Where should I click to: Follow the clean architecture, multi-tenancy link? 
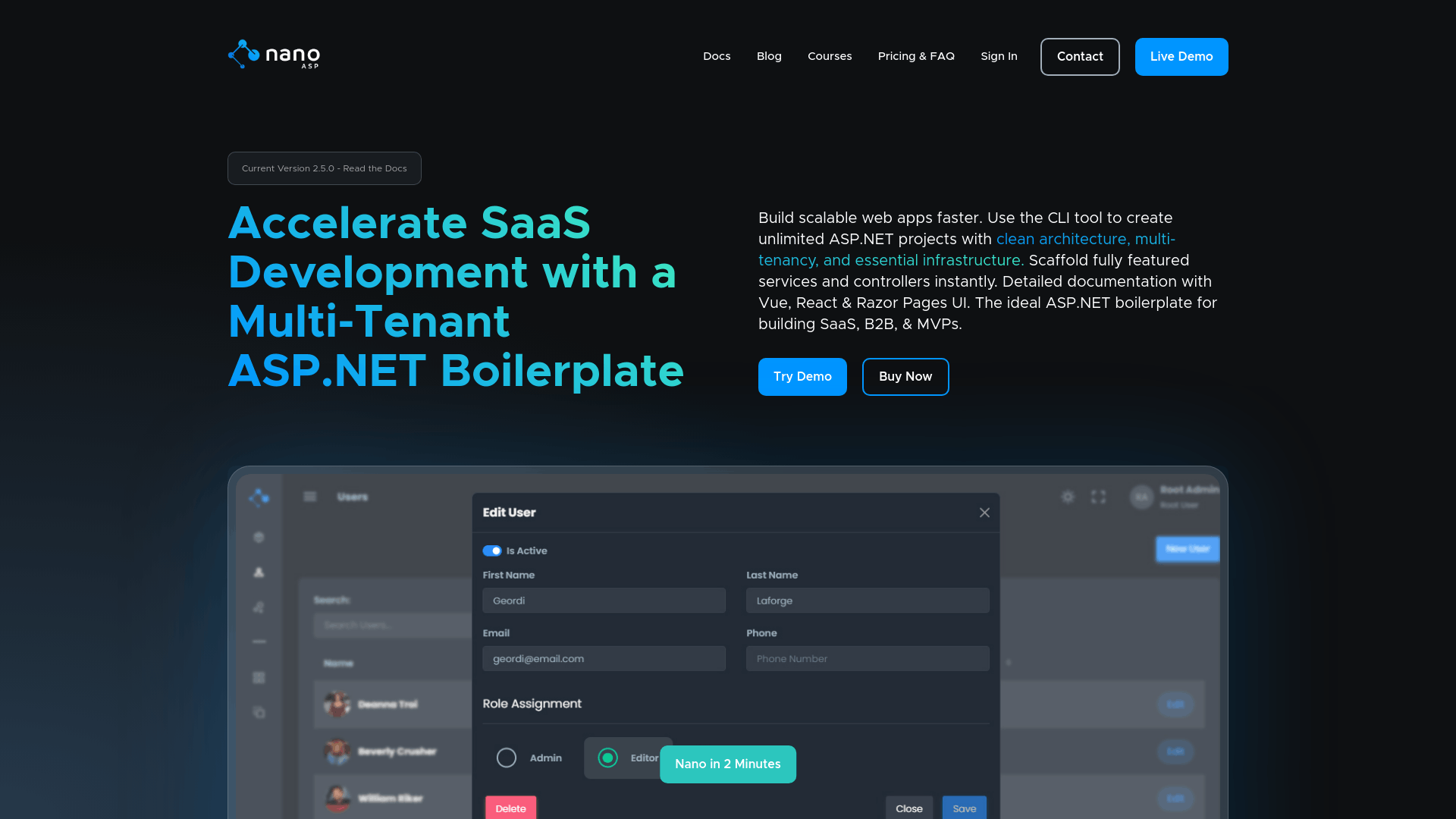967,249
